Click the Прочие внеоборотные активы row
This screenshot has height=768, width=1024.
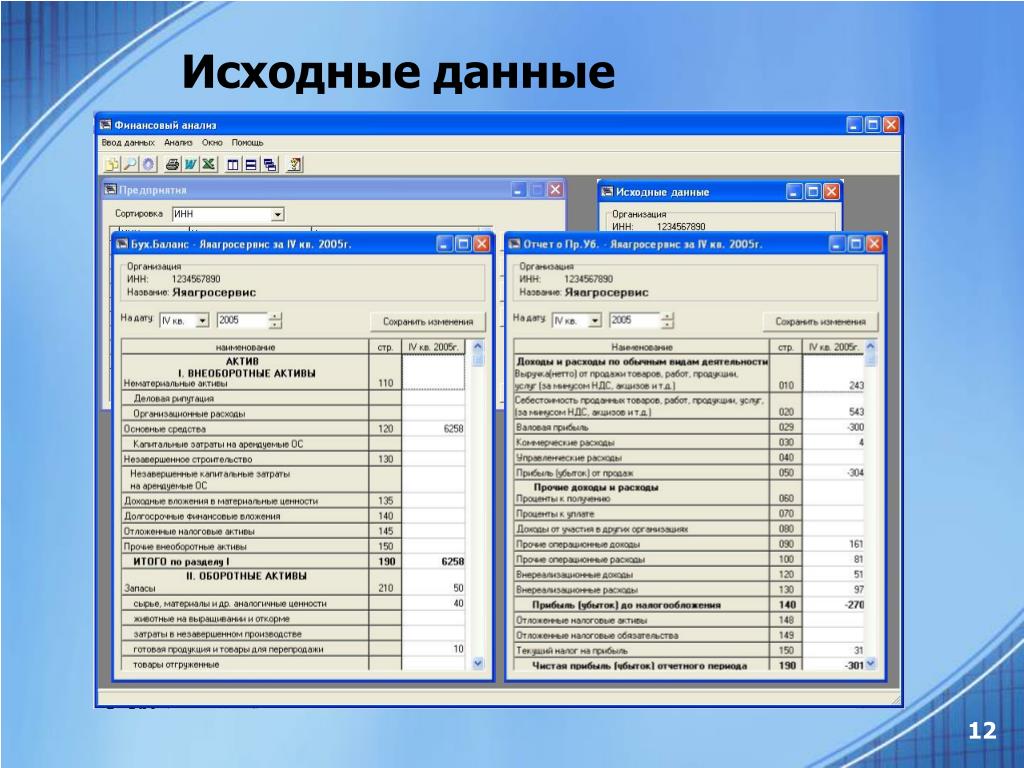(246, 547)
